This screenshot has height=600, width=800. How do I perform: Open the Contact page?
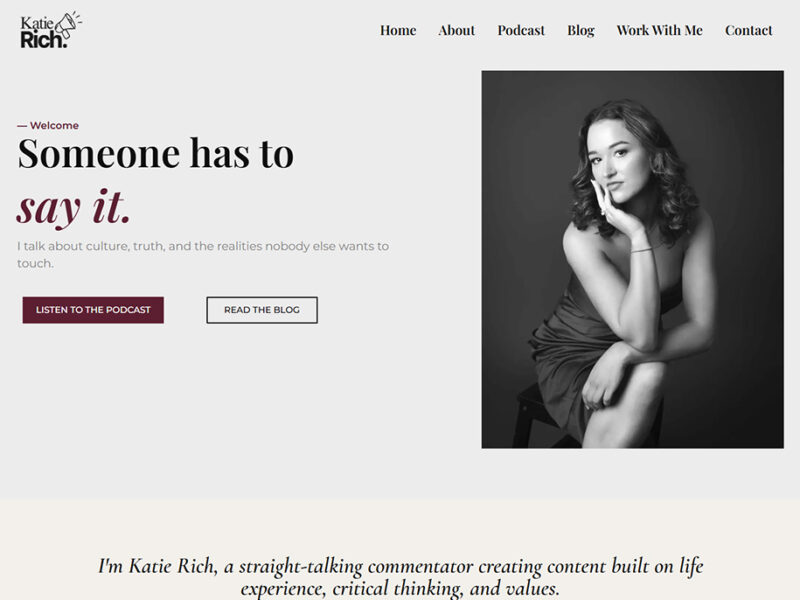pos(748,30)
